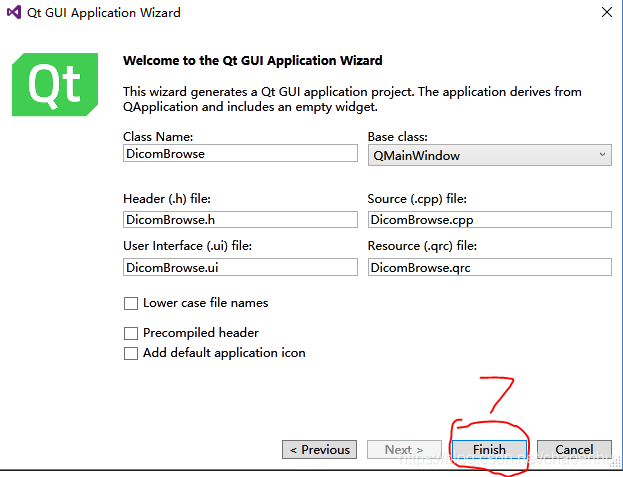Go back with the Previous button

click(319, 449)
